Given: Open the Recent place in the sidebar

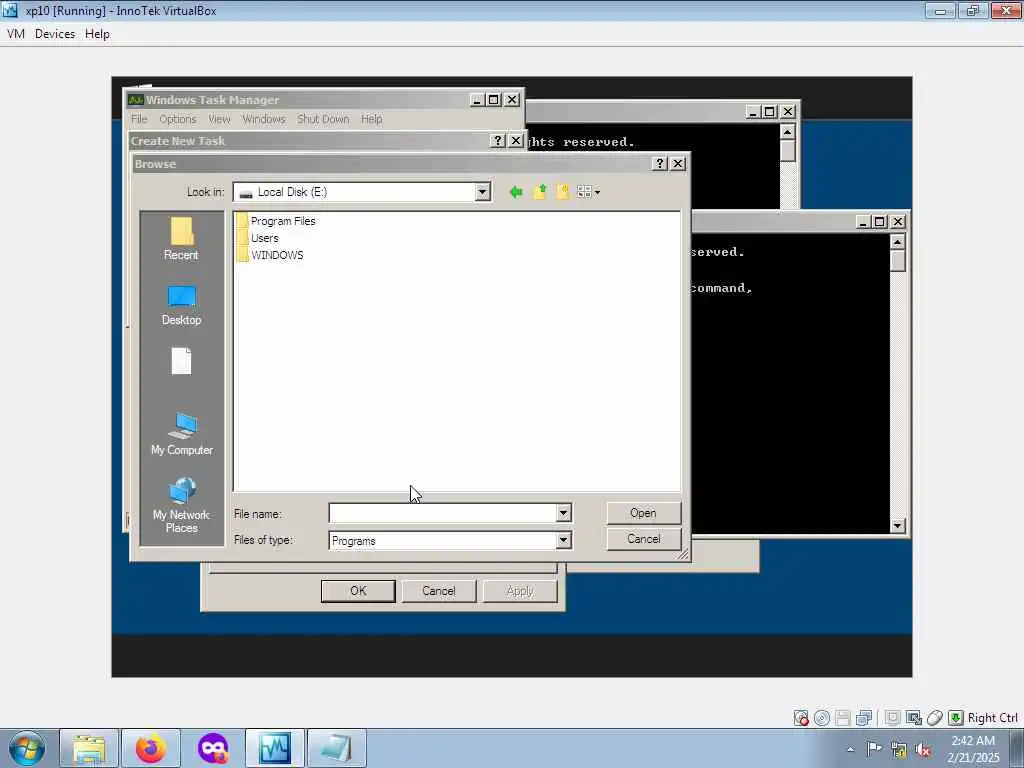Looking at the screenshot, I should 182,239.
